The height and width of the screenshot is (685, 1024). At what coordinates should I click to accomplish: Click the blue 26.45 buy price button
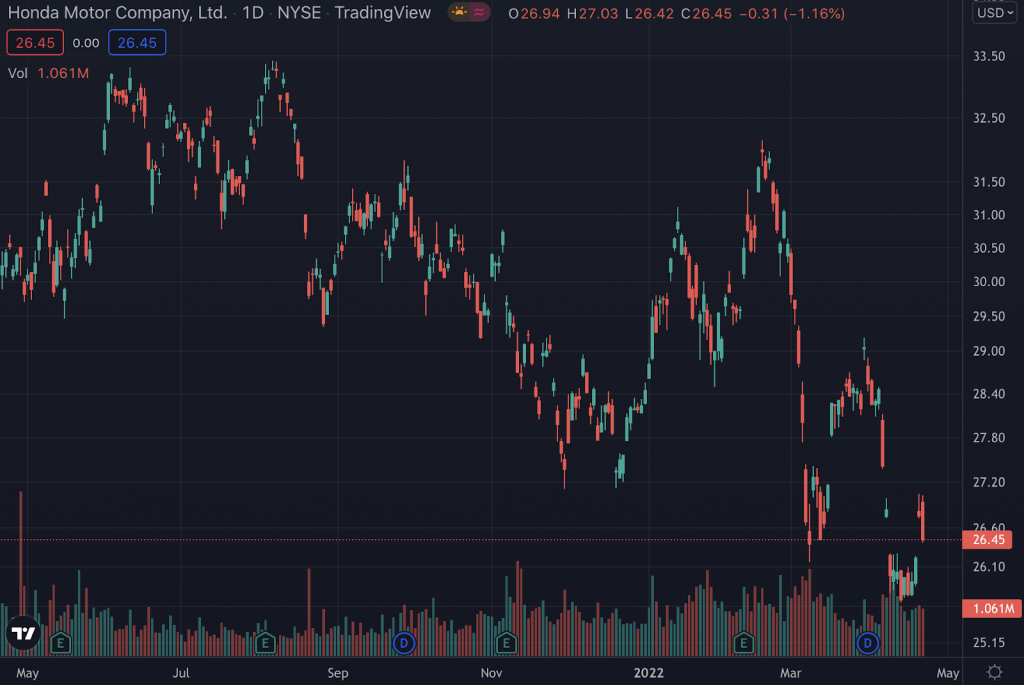pos(137,43)
